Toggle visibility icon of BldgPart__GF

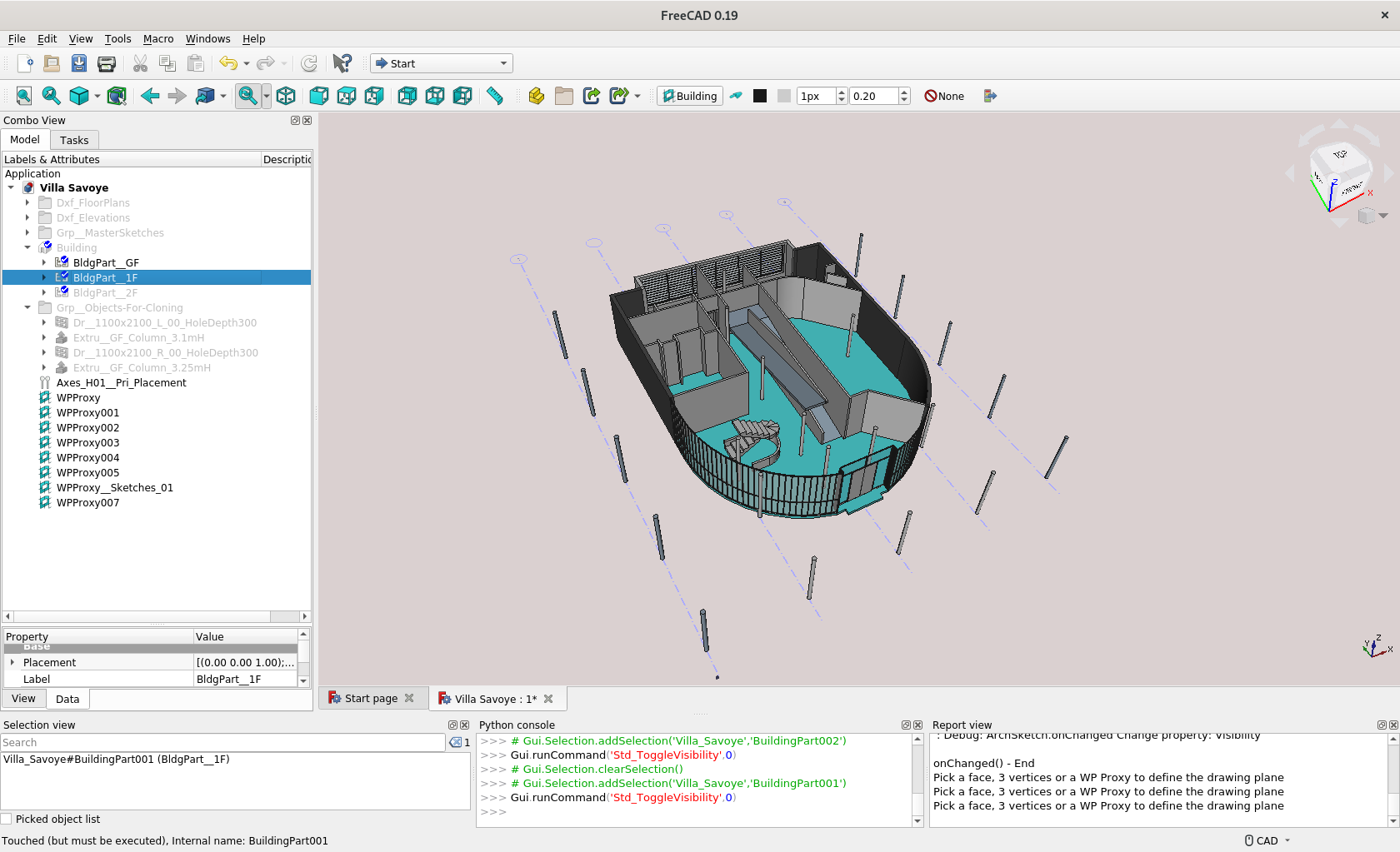[62, 262]
